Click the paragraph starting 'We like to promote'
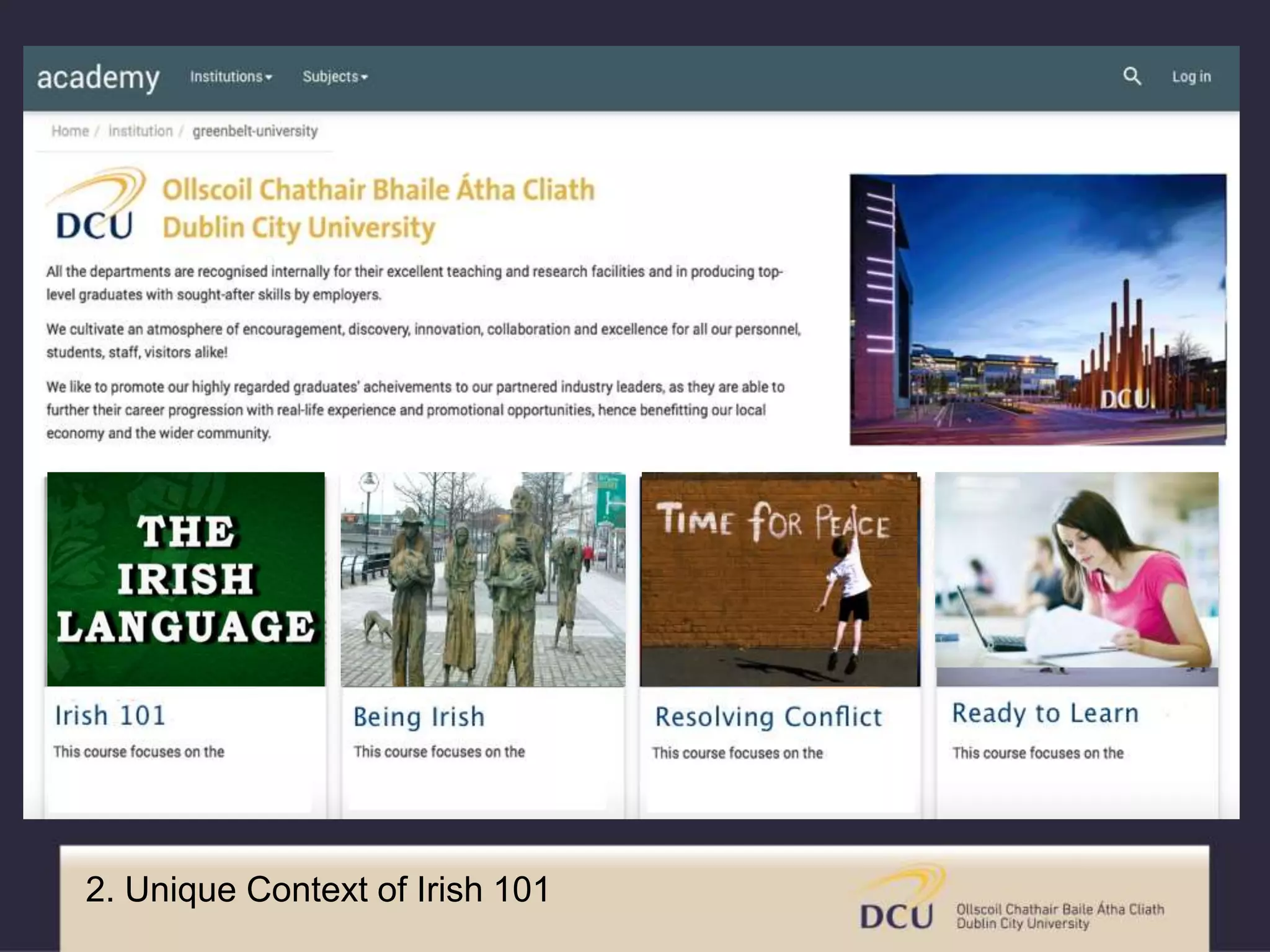This screenshot has width=1270, height=952. [415, 410]
